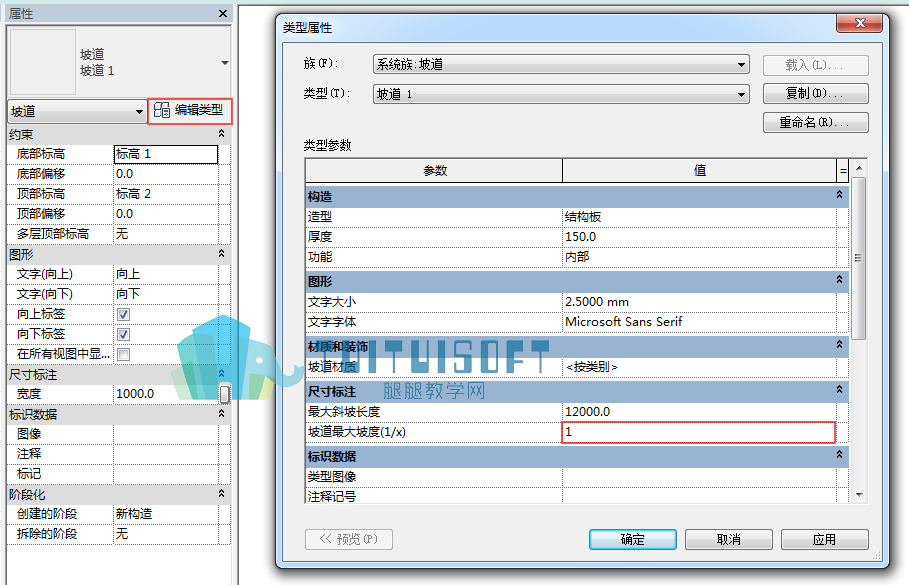909x585 pixels.
Task: Click the 坡道最大坡度(1/x) value field
Action: 699,433
